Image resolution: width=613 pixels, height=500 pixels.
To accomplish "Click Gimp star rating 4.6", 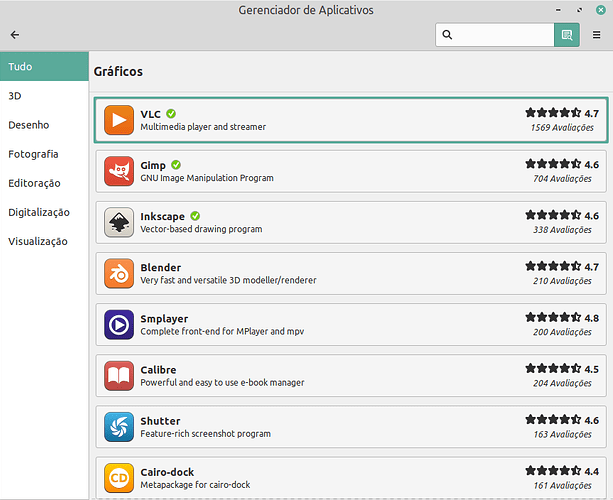I will [562, 164].
